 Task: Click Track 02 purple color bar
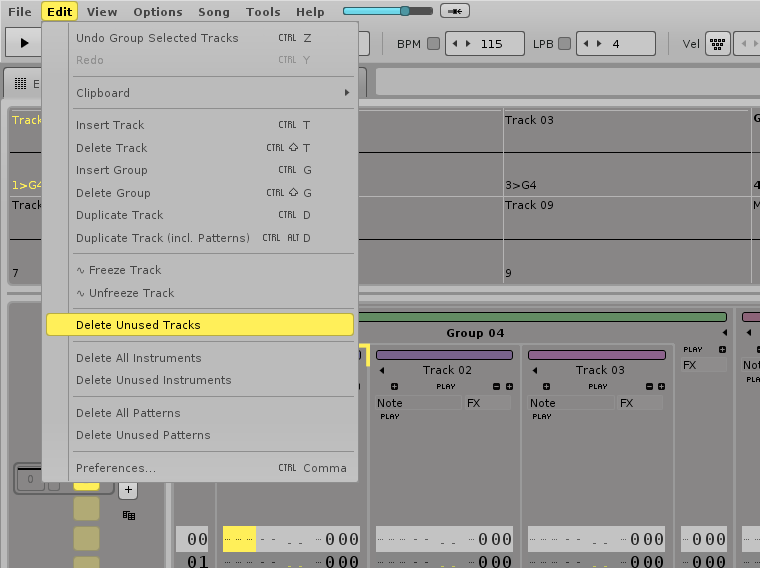coord(444,355)
